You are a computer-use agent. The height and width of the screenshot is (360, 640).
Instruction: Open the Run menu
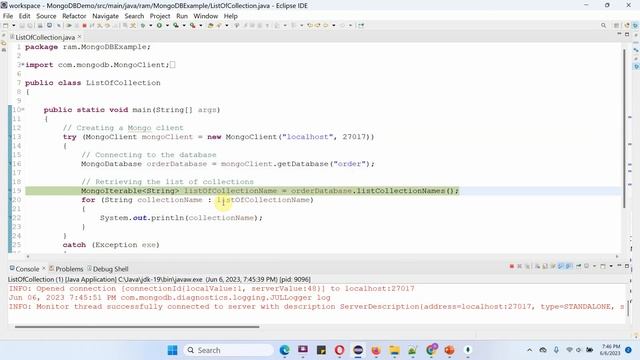click(x=182, y=16)
